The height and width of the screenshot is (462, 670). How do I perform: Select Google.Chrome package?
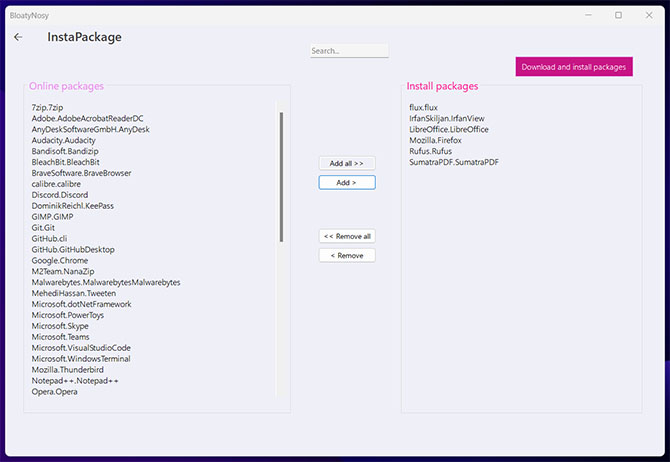[x=60, y=260]
